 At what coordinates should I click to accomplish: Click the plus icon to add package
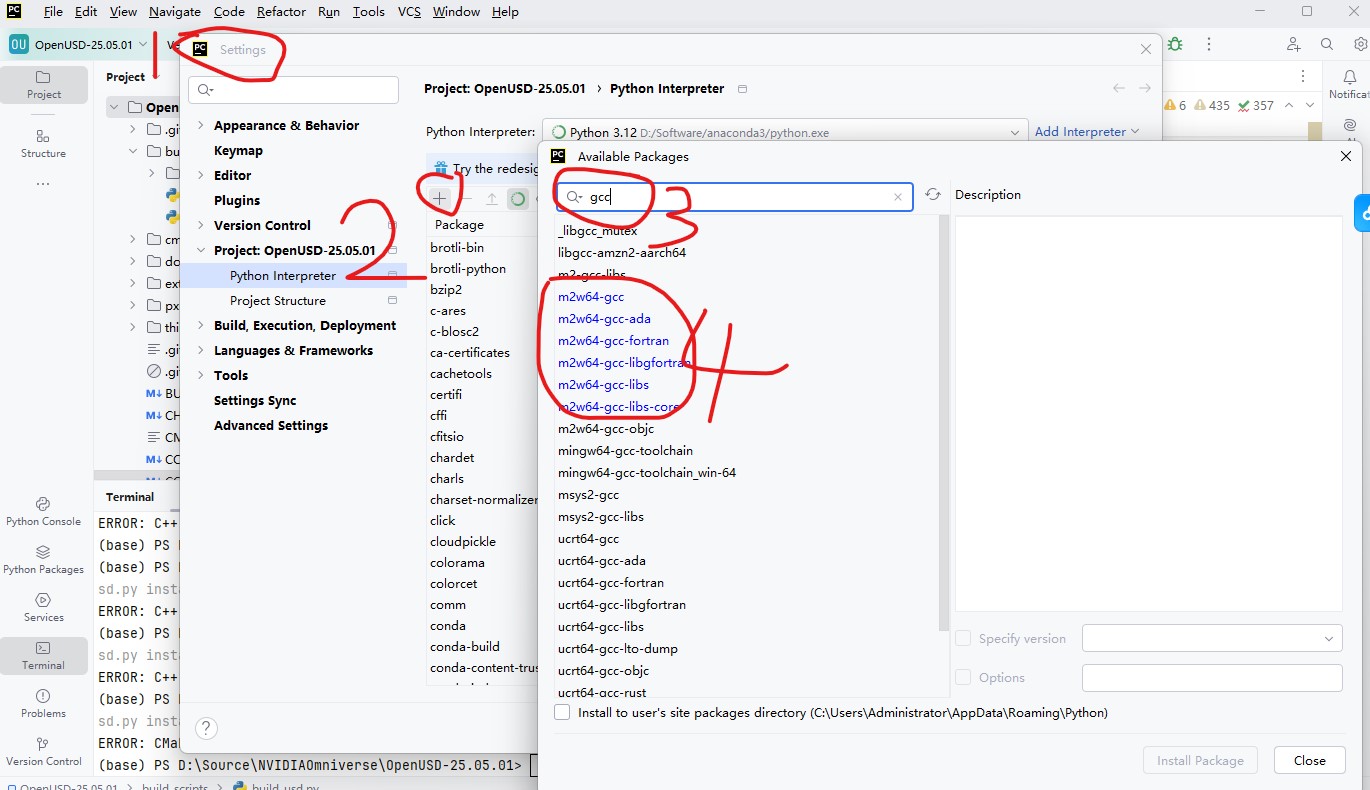(439, 198)
